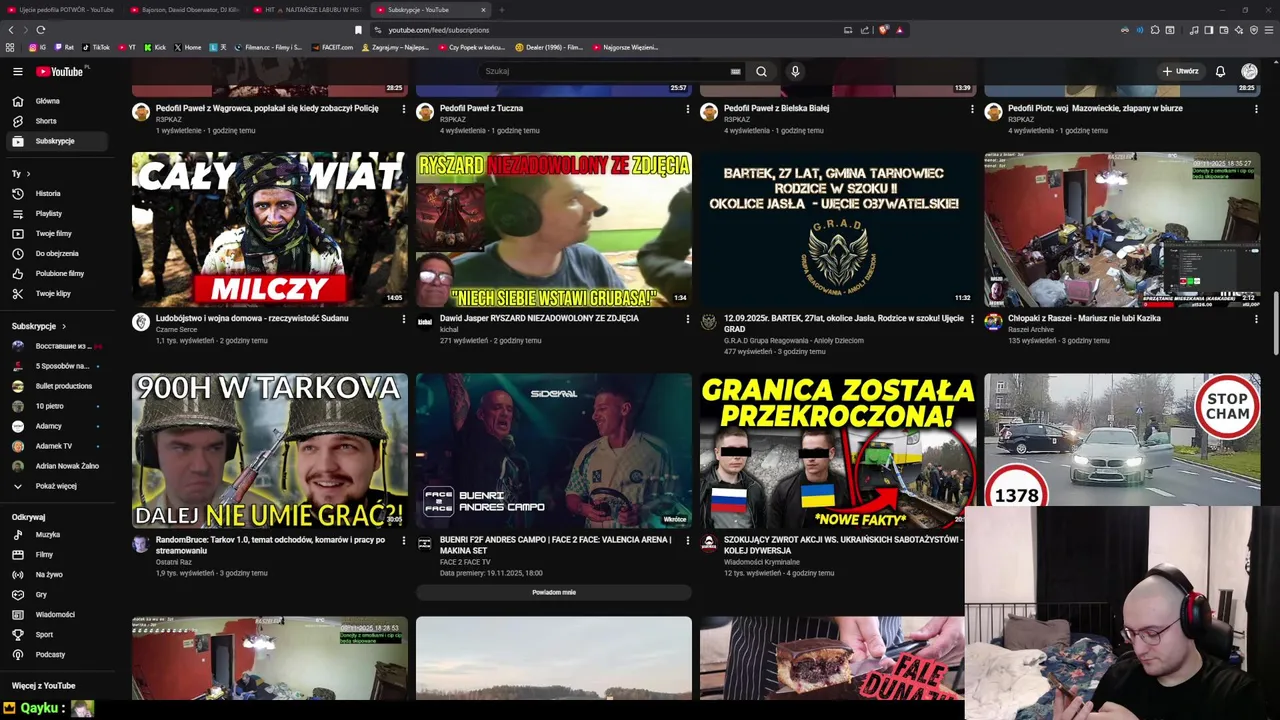
Task: Switch to Bajorson, Dawid Obserwator tab
Action: (184, 10)
